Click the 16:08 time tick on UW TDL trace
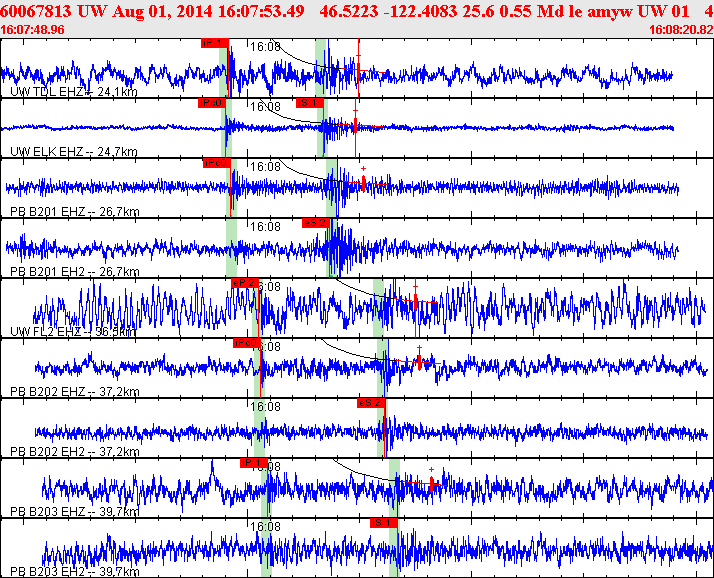Image resolution: width=714 pixels, height=578 pixels. click(x=265, y=46)
